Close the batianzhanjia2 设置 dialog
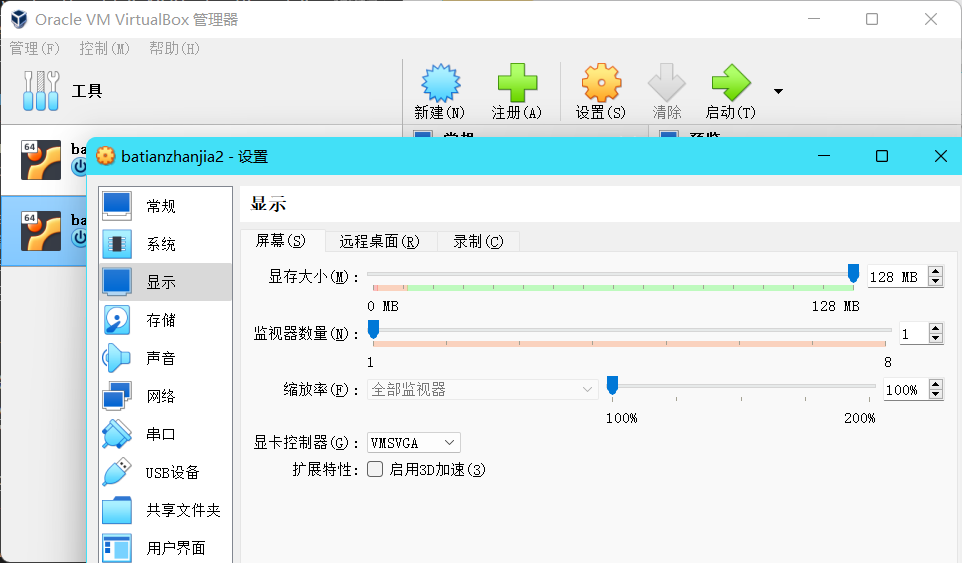Screen dimensions: 962x563 [941, 156]
